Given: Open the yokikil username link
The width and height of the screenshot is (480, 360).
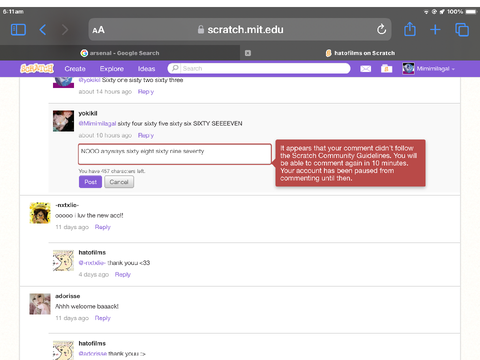Looking at the screenshot, I should pos(88,113).
